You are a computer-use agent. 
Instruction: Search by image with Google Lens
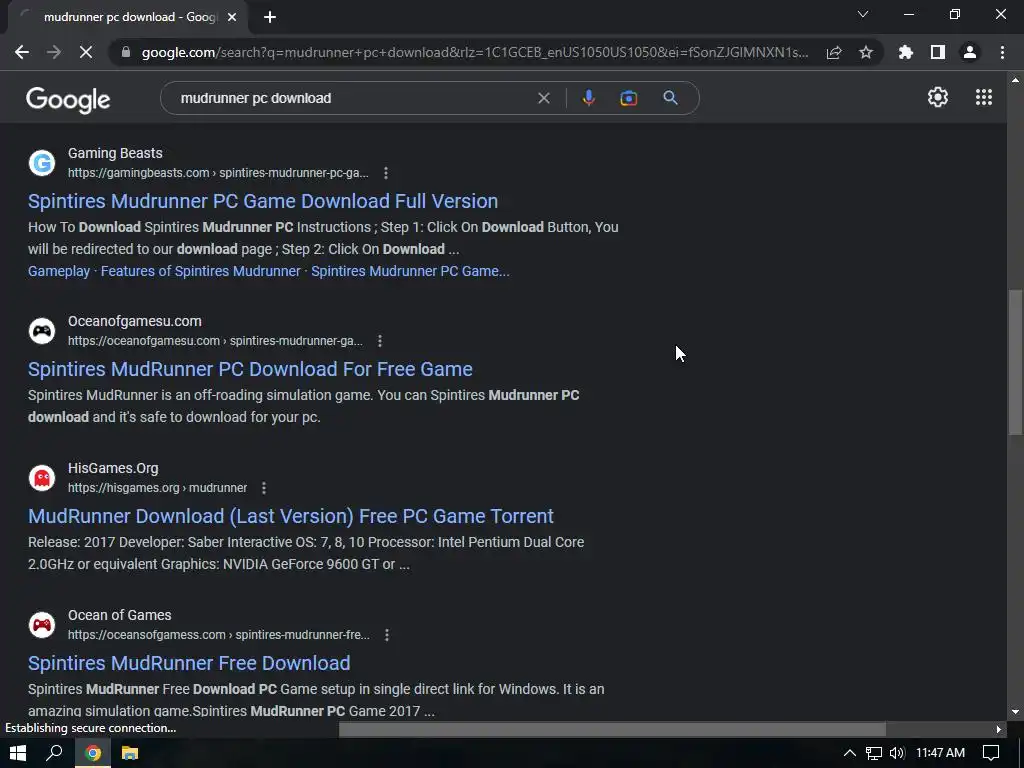pyautogui.click(x=628, y=98)
